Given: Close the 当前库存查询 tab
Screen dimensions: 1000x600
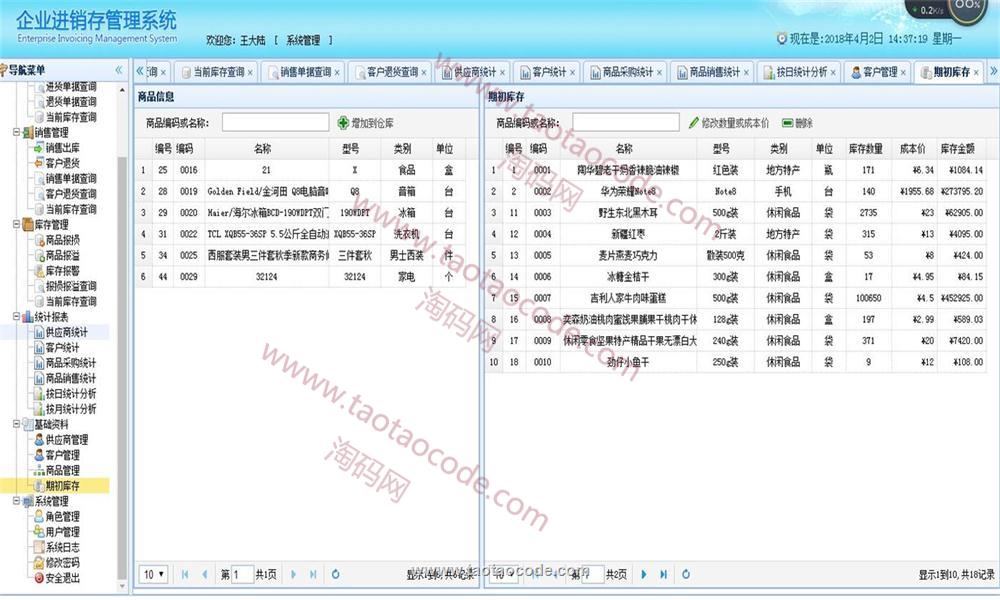Looking at the screenshot, I should (250, 72).
